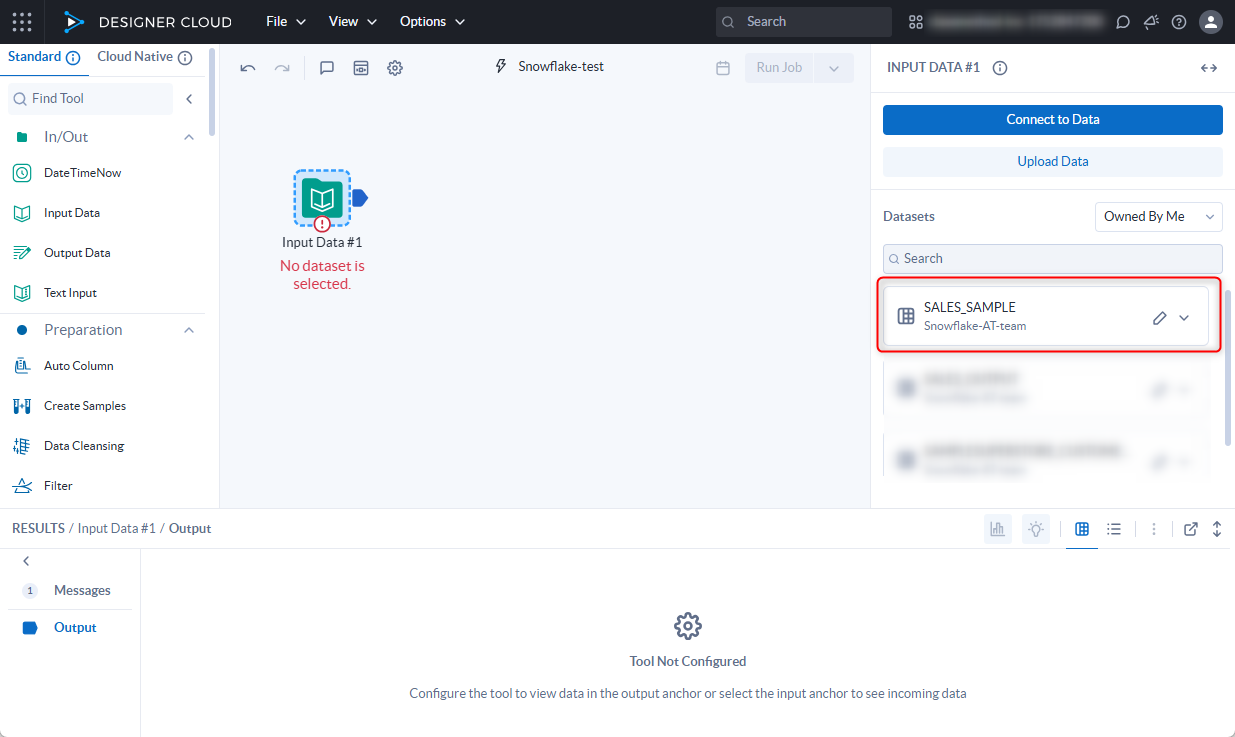Collapse the In/Out category
Screen dimensions: 1235x737
point(189,137)
